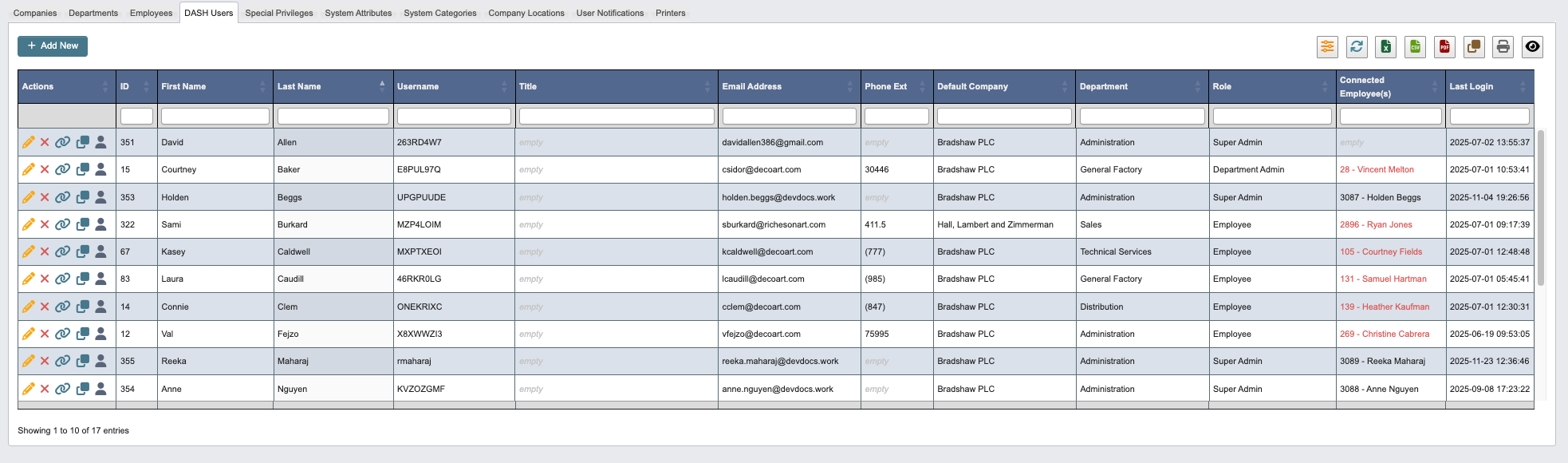Image resolution: width=1568 pixels, height=463 pixels.
Task: Sort by Username column header
Action: pos(454,86)
